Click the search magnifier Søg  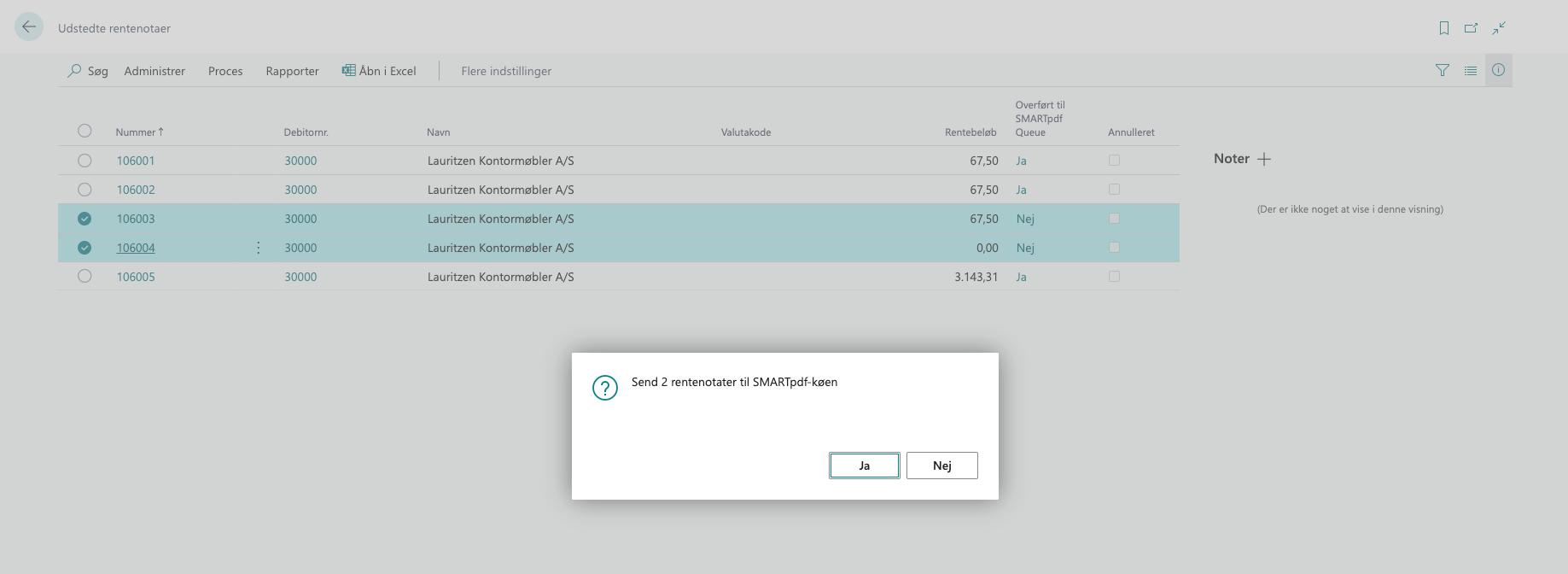pyautogui.click(x=88, y=71)
